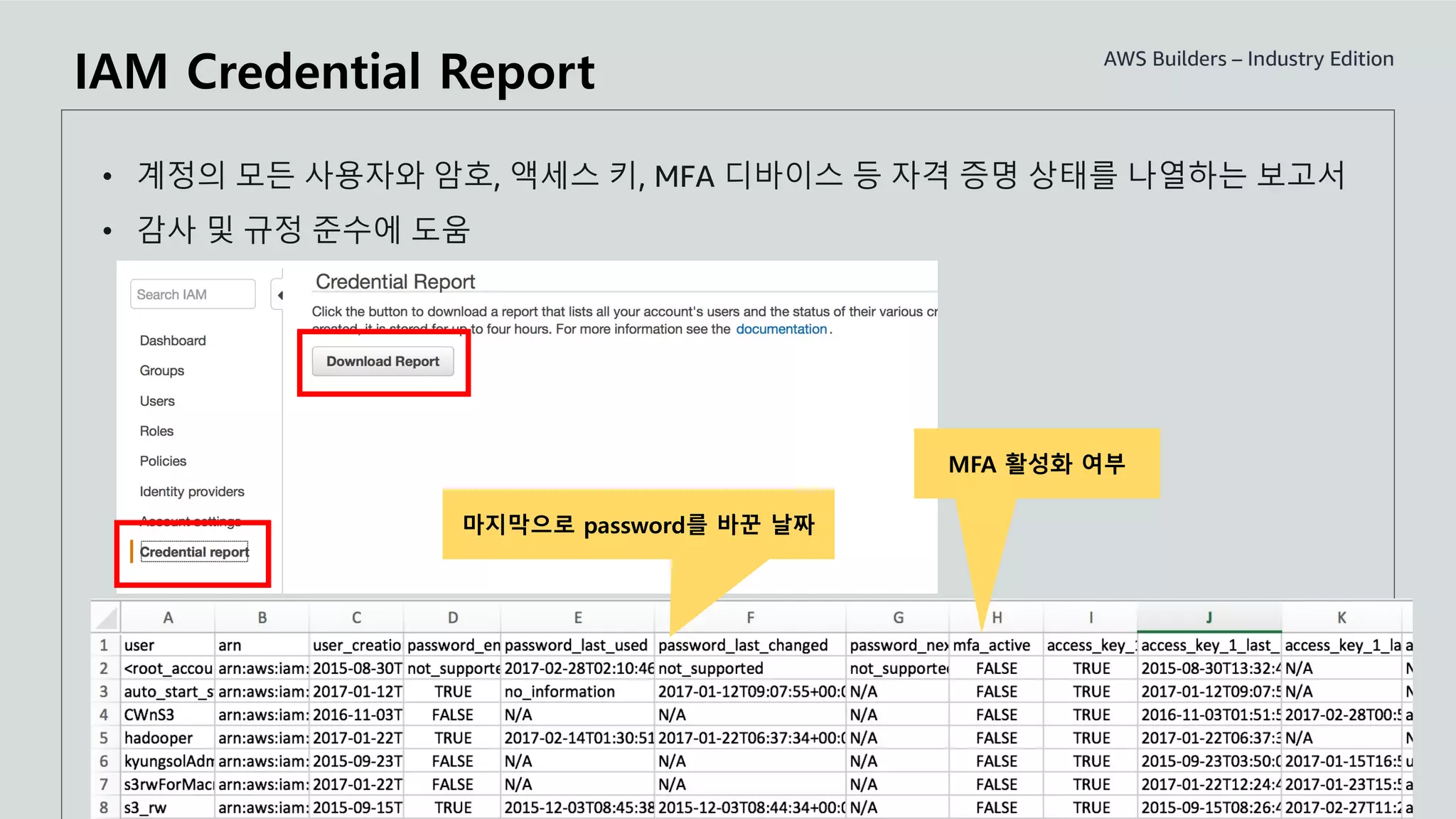
Task: Click the 's3rwForMac' user cell
Action: pyautogui.click(x=168, y=784)
